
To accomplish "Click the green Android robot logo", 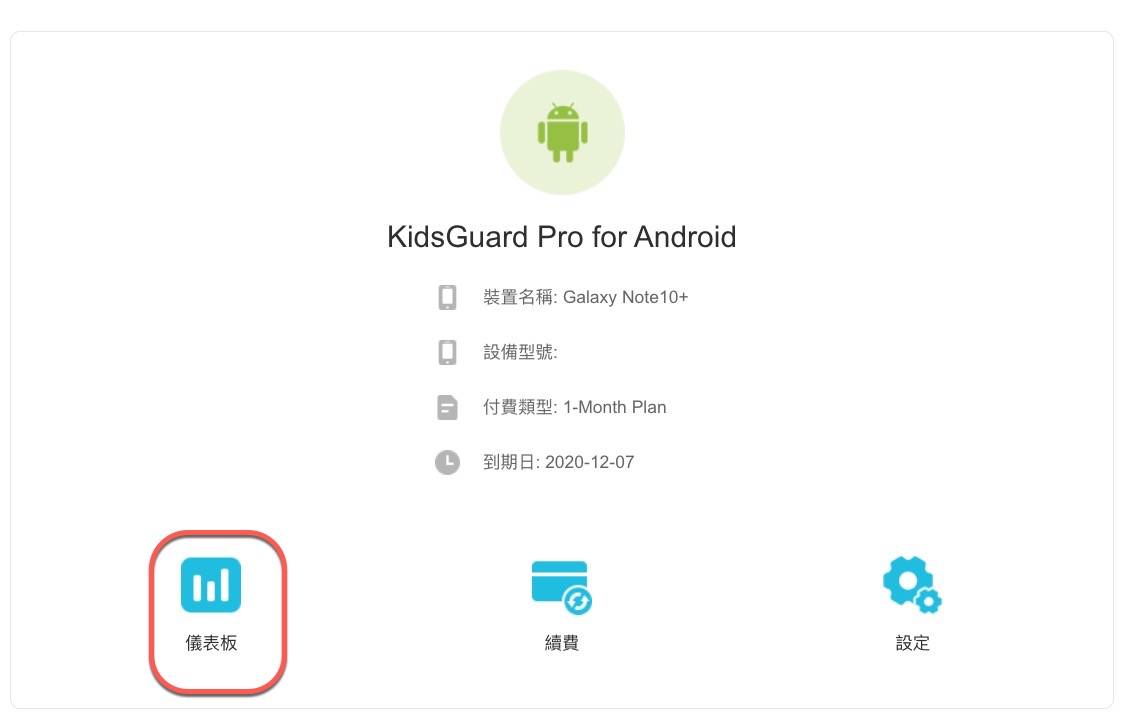I will coord(563,133).
